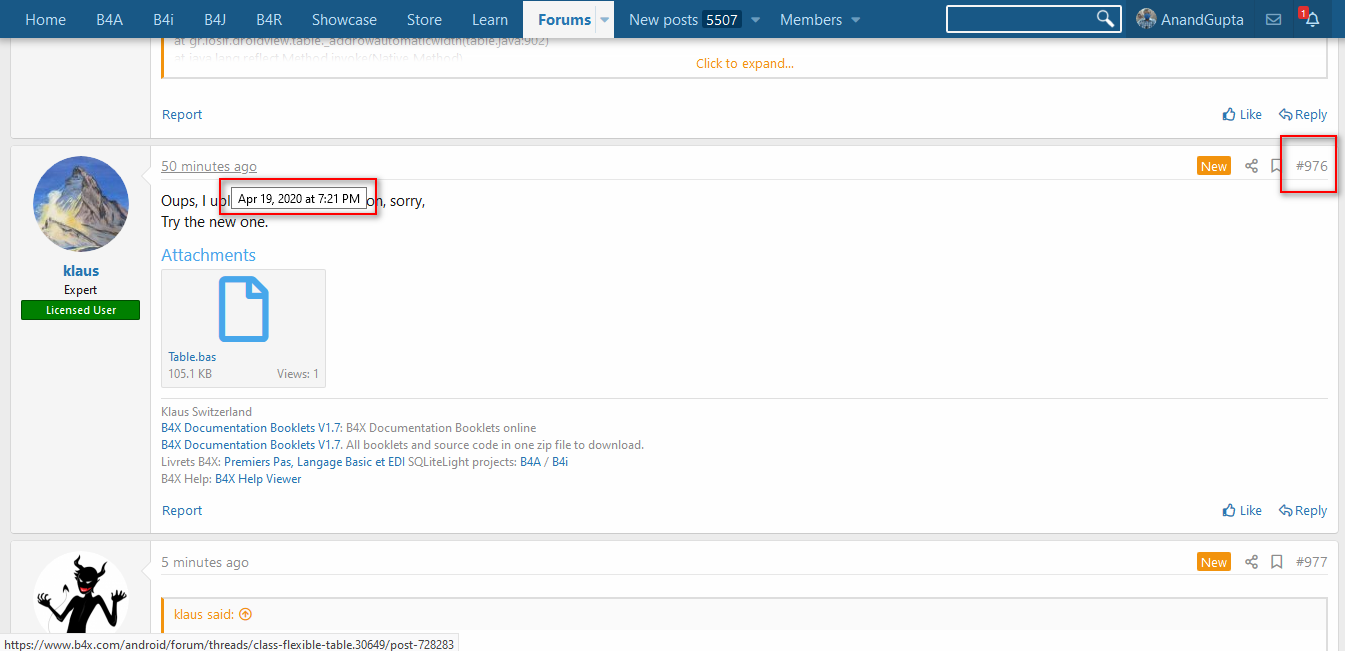Open the B4i nav item
The image size is (1345, 651).
(x=164, y=20)
